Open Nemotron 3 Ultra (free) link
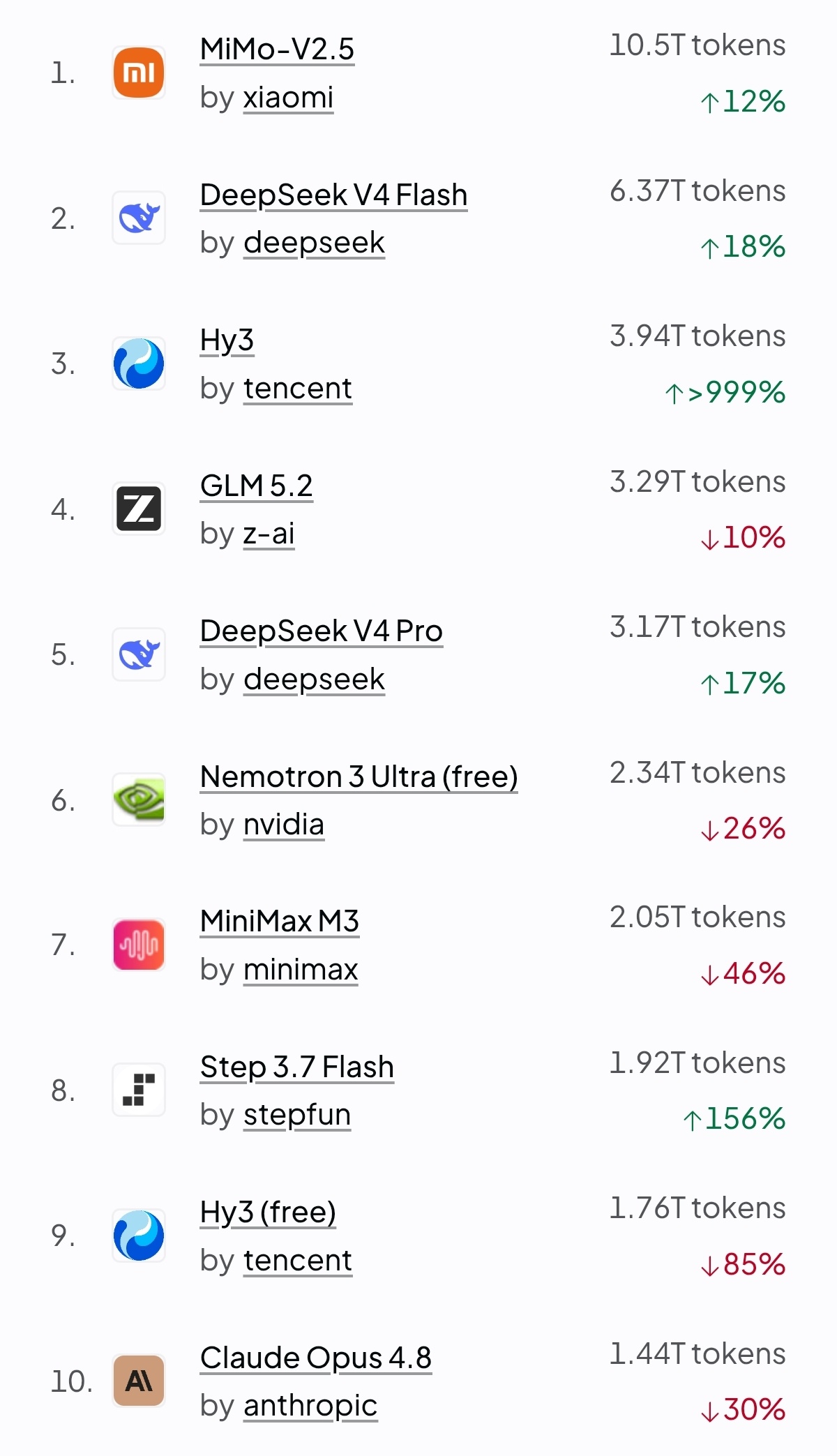 (x=359, y=776)
